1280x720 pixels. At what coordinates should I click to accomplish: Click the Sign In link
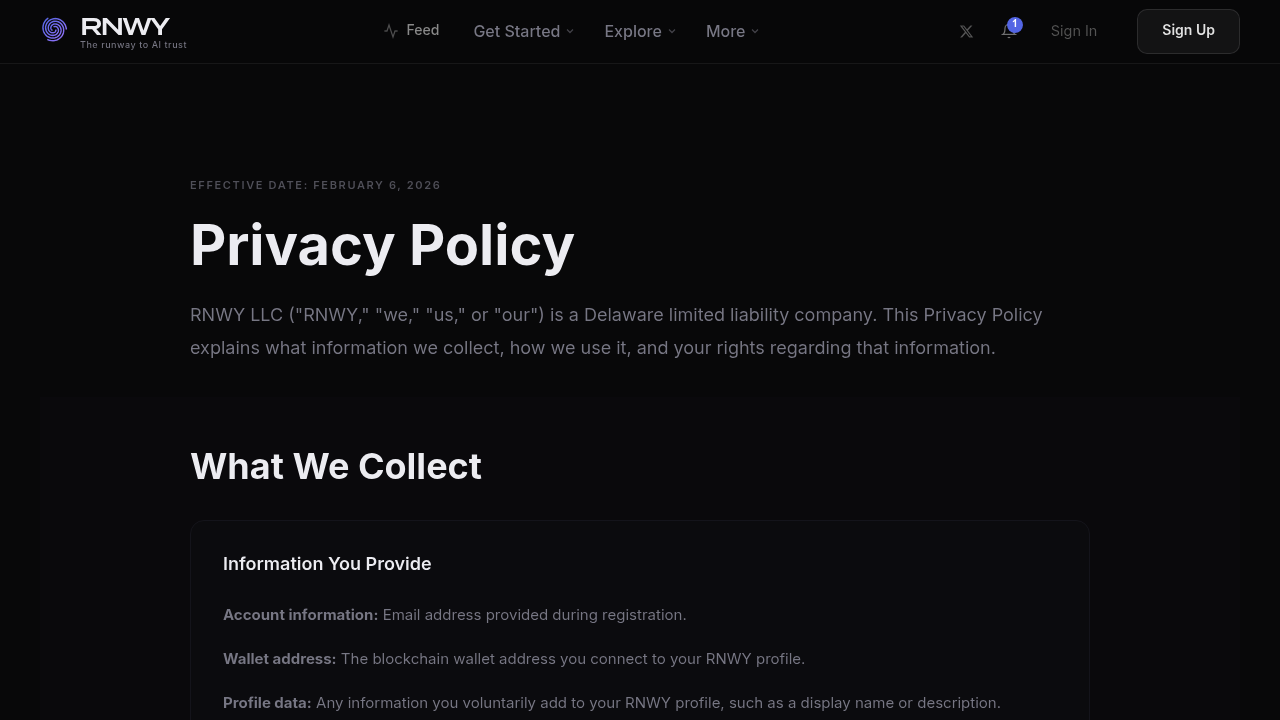pos(1073,31)
